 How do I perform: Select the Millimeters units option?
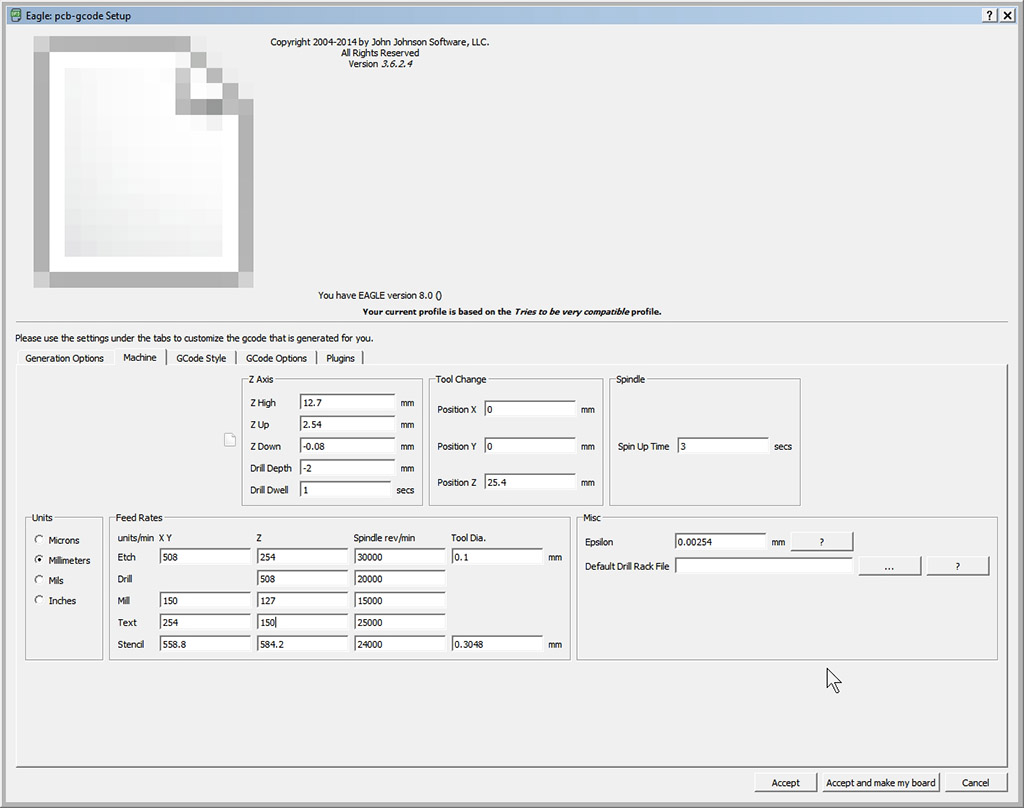(39, 560)
